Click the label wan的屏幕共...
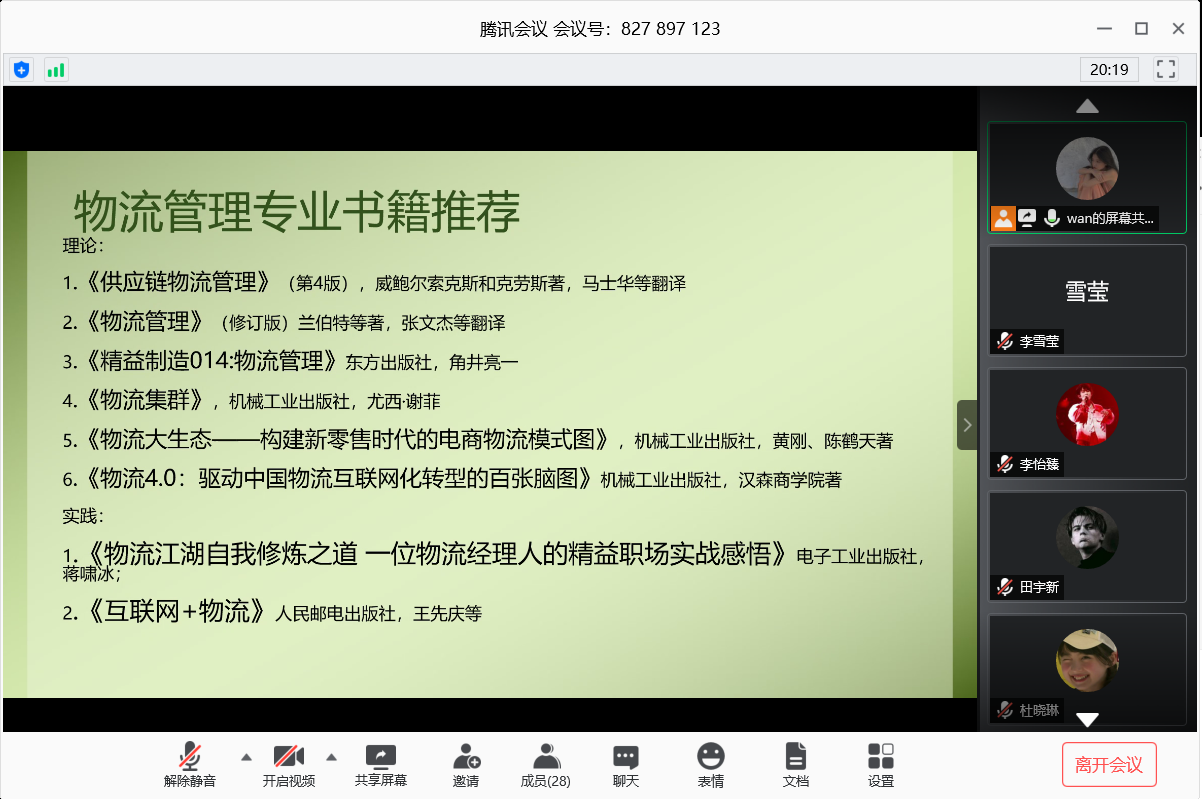 1110,218
